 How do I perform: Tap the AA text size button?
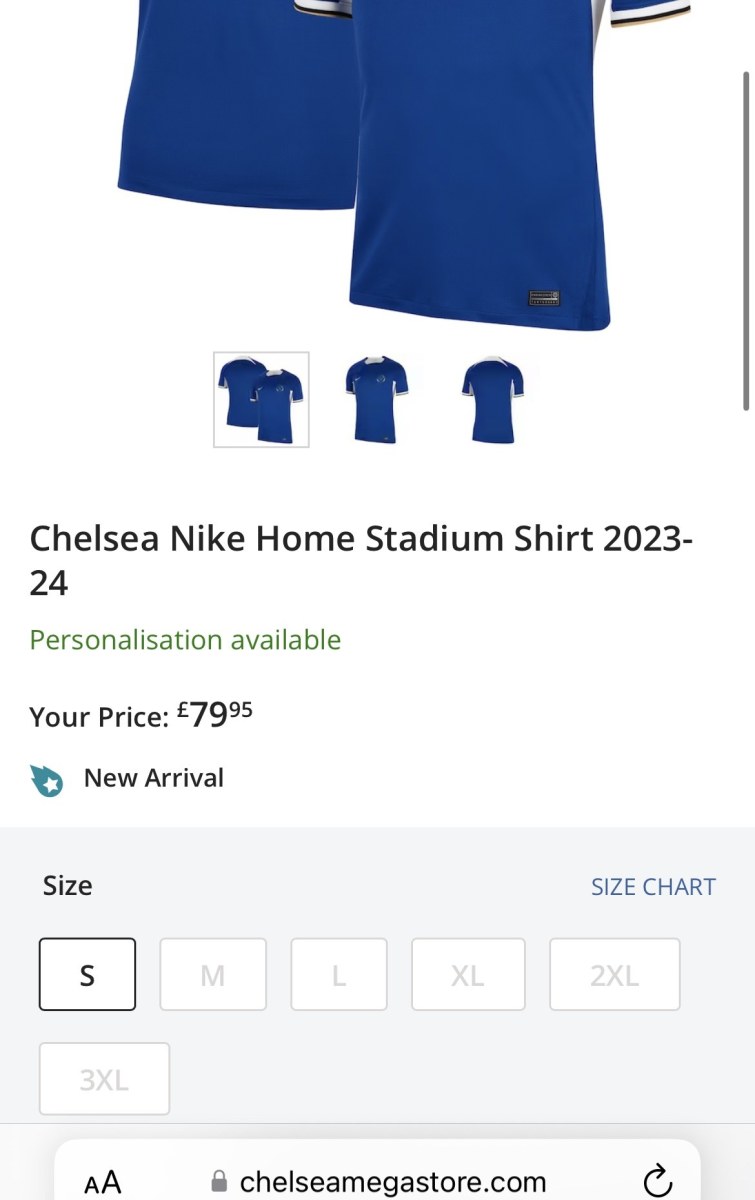click(103, 1183)
